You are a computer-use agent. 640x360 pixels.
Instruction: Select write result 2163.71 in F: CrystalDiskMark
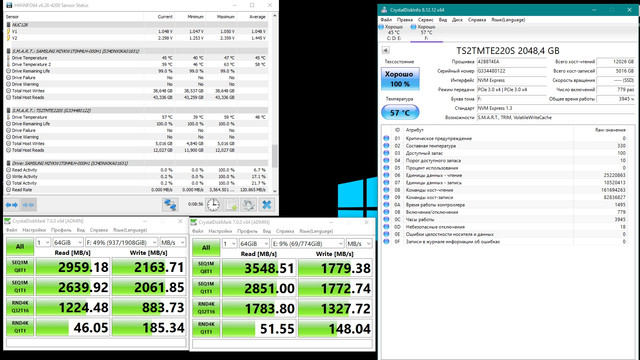click(149, 267)
